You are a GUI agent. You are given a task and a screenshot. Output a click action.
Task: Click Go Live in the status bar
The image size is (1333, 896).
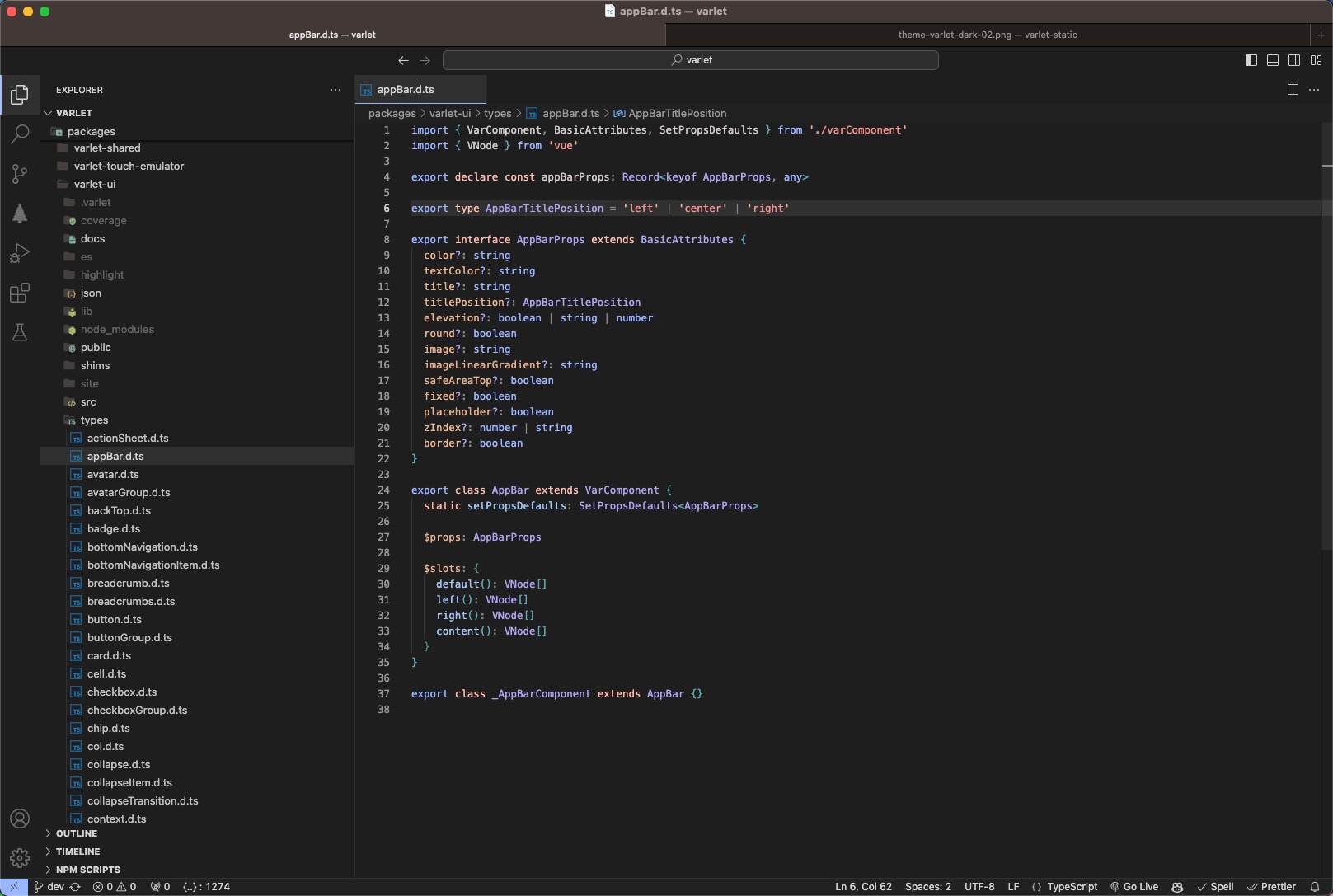[1134, 887]
